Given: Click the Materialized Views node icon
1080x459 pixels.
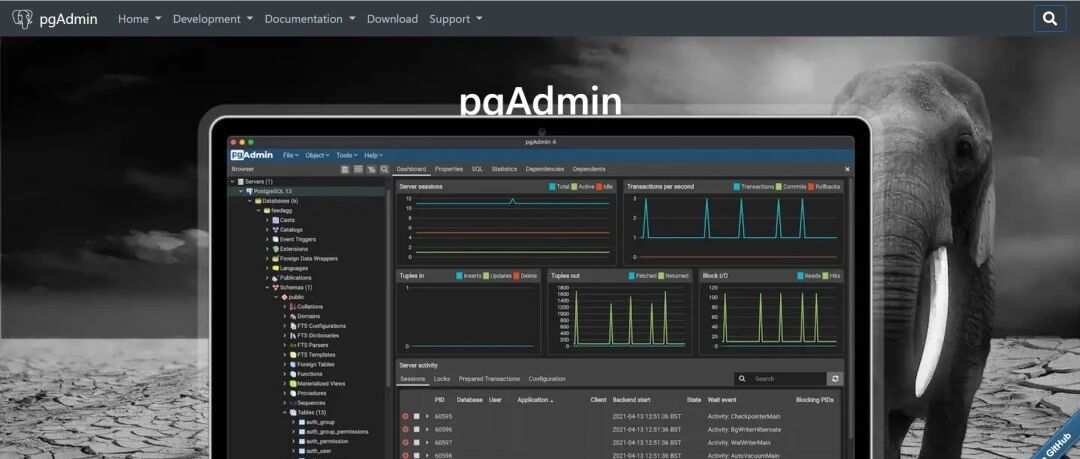Looking at the screenshot, I should (293, 383).
